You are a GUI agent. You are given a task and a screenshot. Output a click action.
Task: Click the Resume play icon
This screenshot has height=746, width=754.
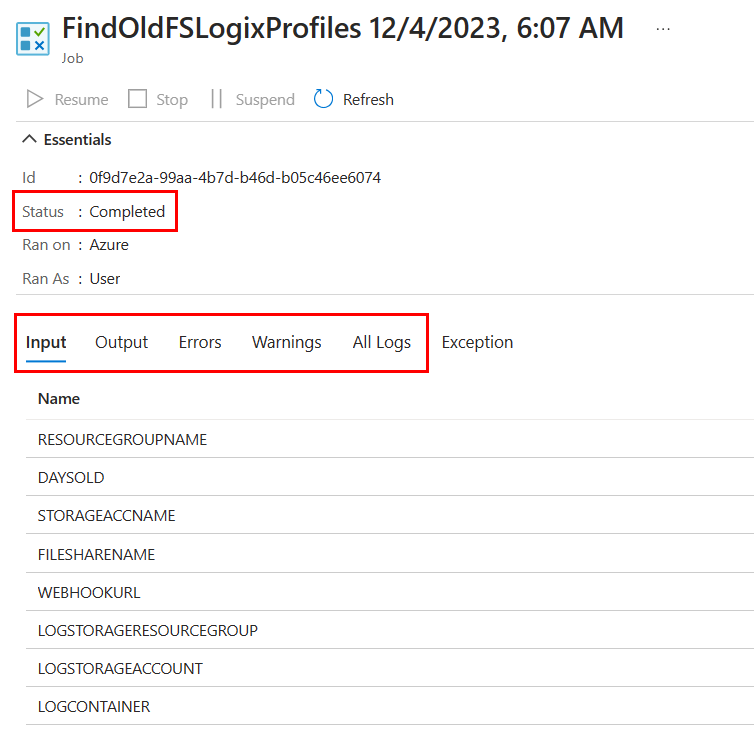pyautogui.click(x=35, y=99)
